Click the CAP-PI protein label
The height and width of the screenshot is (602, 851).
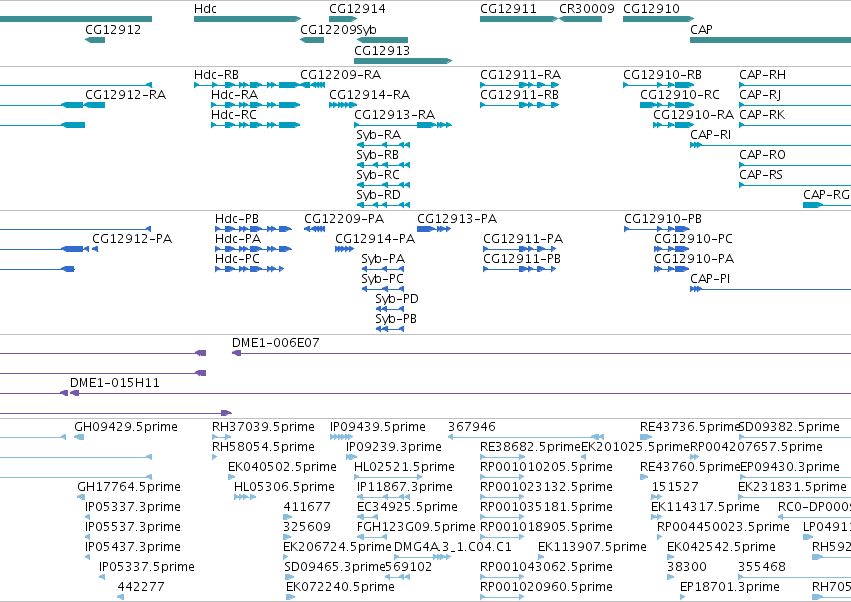click(x=710, y=279)
